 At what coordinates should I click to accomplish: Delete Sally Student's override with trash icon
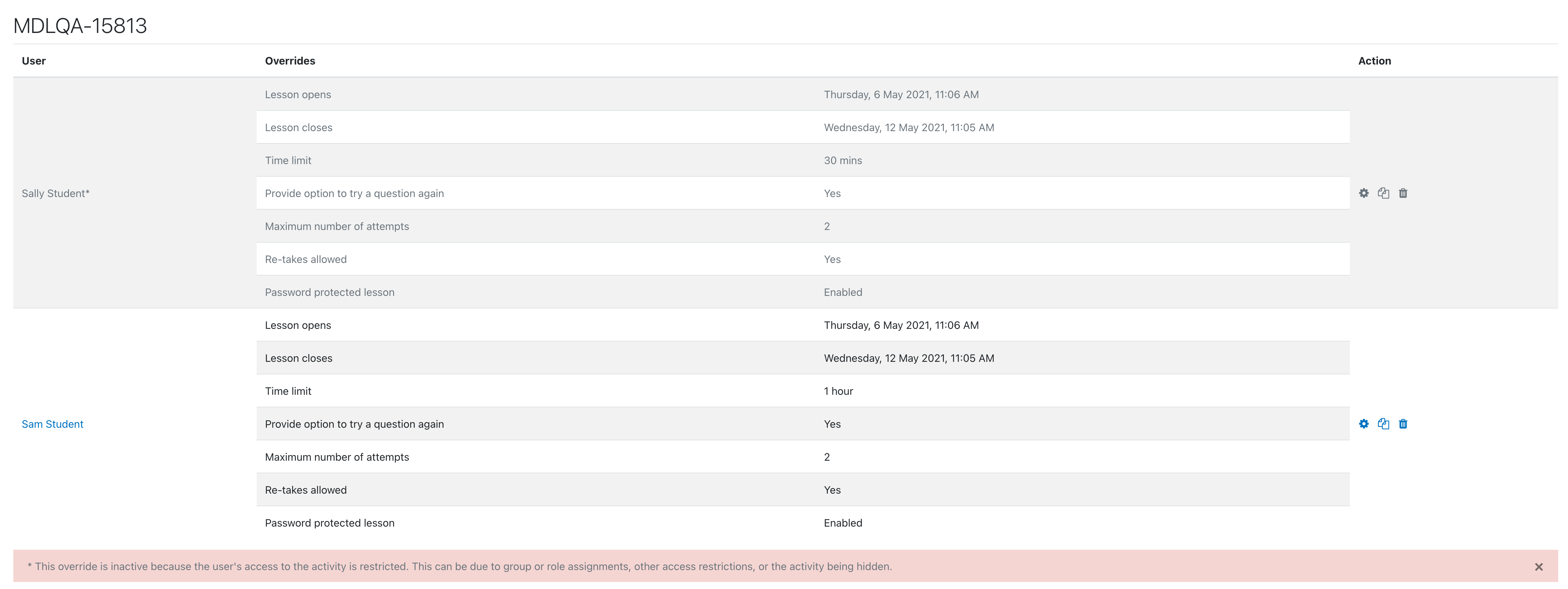pyautogui.click(x=1403, y=193)
